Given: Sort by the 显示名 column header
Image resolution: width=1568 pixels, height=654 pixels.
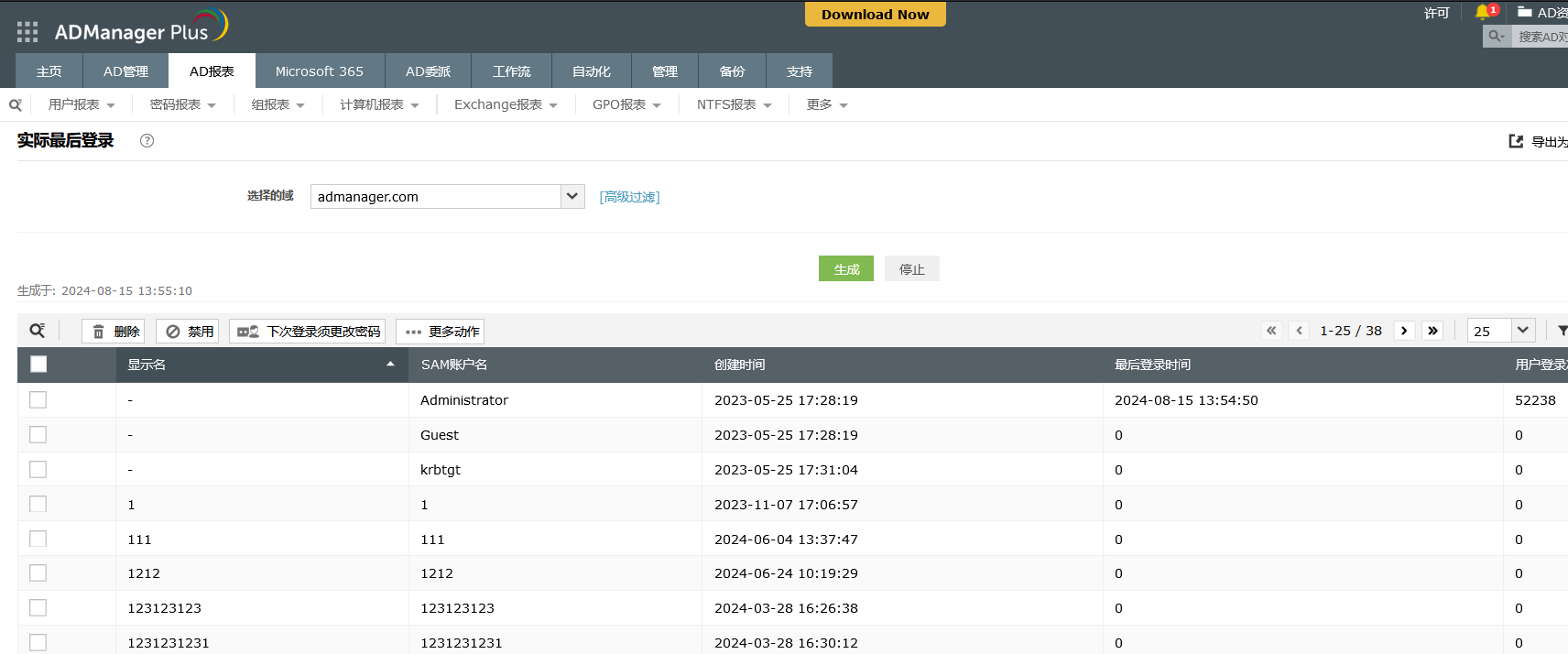Looking at the screenshot, I should pos(147,365).
